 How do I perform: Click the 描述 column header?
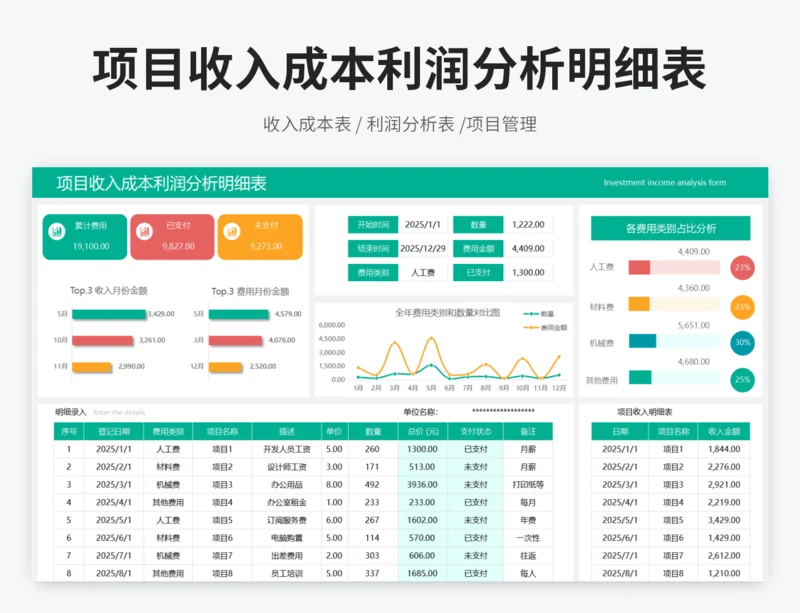(x=287, y=432)
